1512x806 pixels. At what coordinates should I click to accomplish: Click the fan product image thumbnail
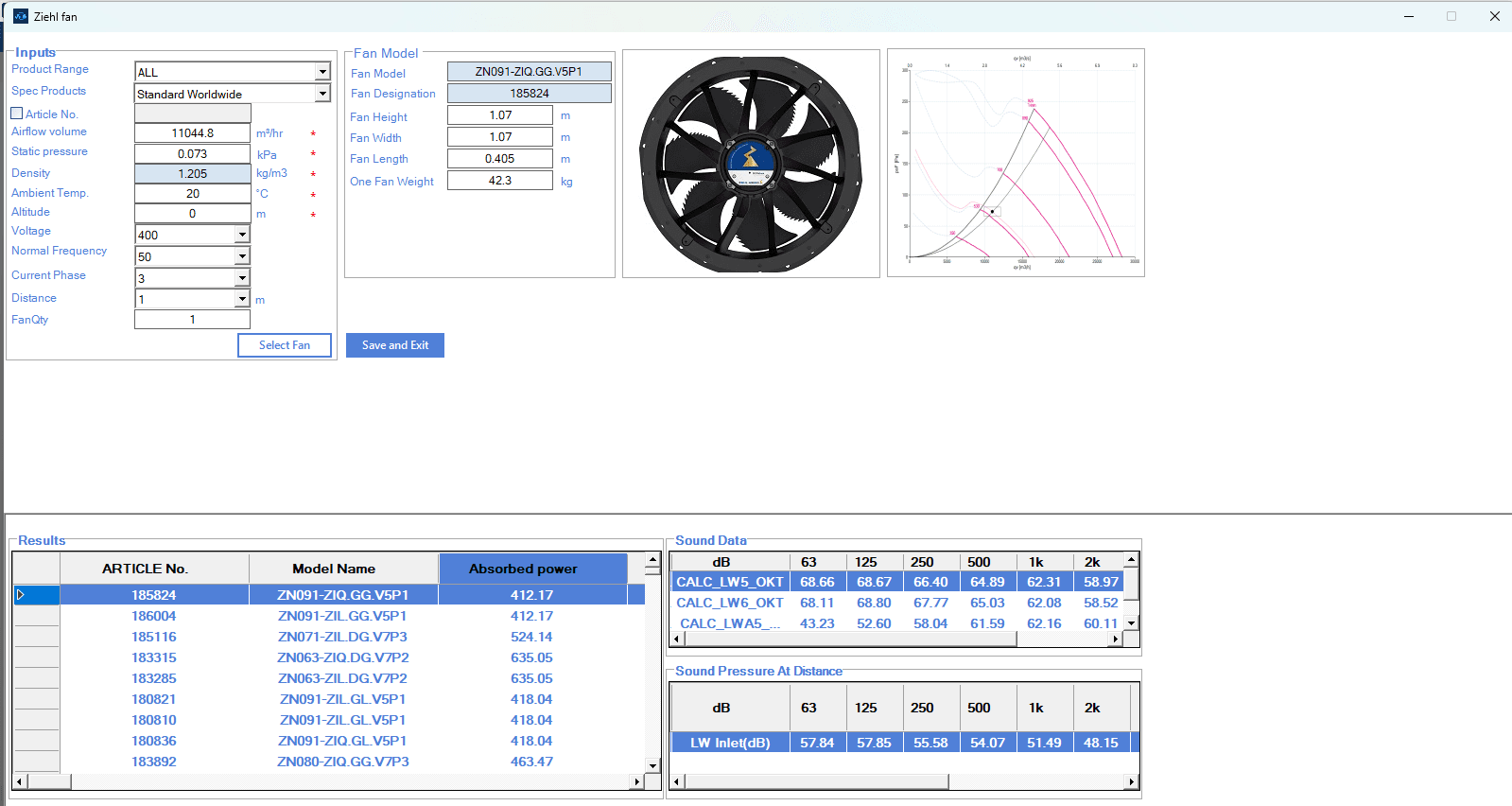751,164
